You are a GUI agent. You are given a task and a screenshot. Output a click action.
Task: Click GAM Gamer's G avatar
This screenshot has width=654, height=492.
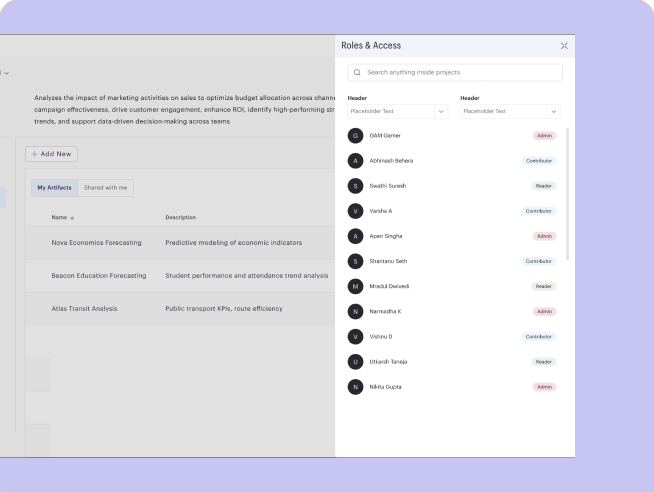coord(355,136)
